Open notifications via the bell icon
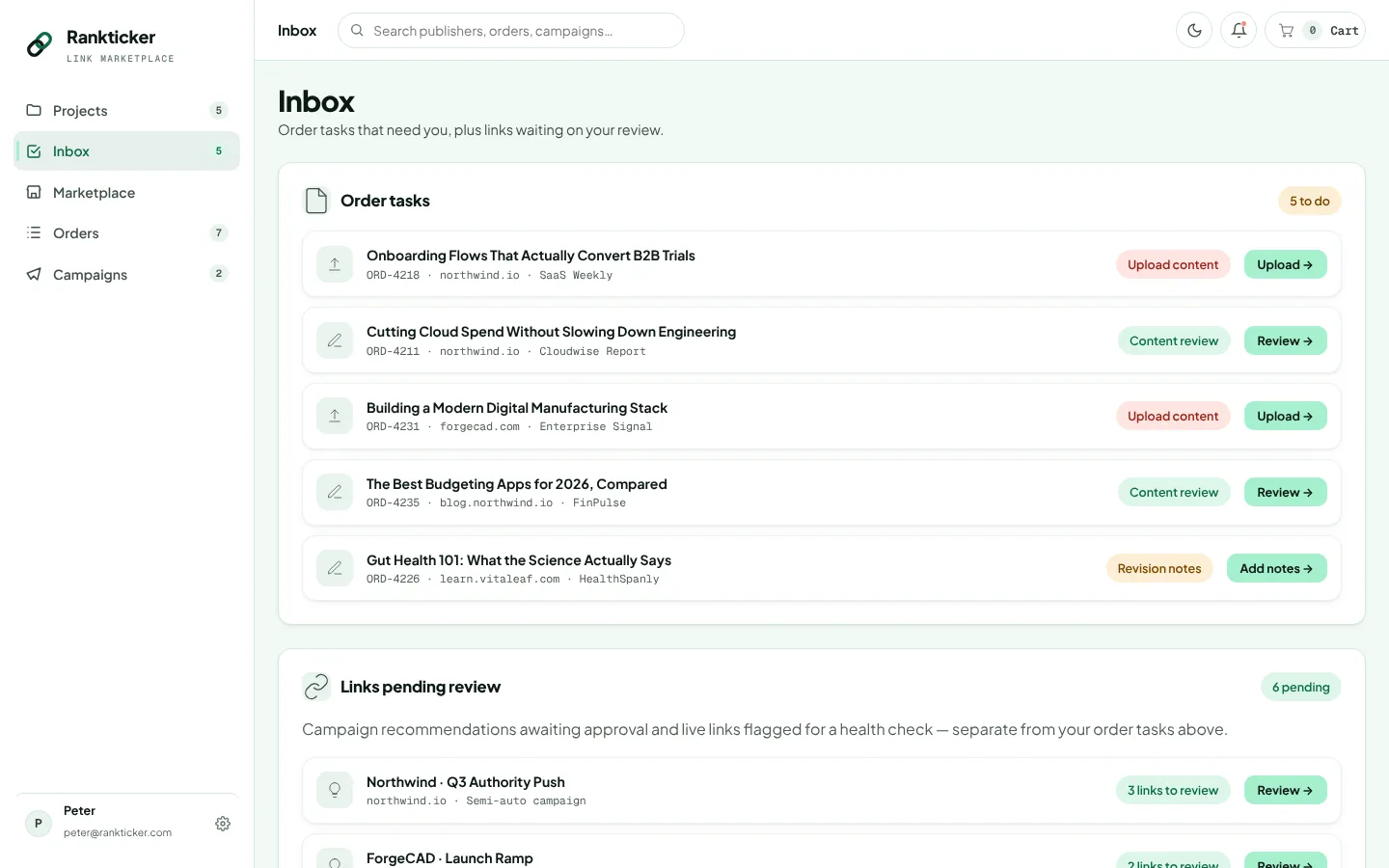This screenshot has height=868, width=1389. pos(1239,30)
